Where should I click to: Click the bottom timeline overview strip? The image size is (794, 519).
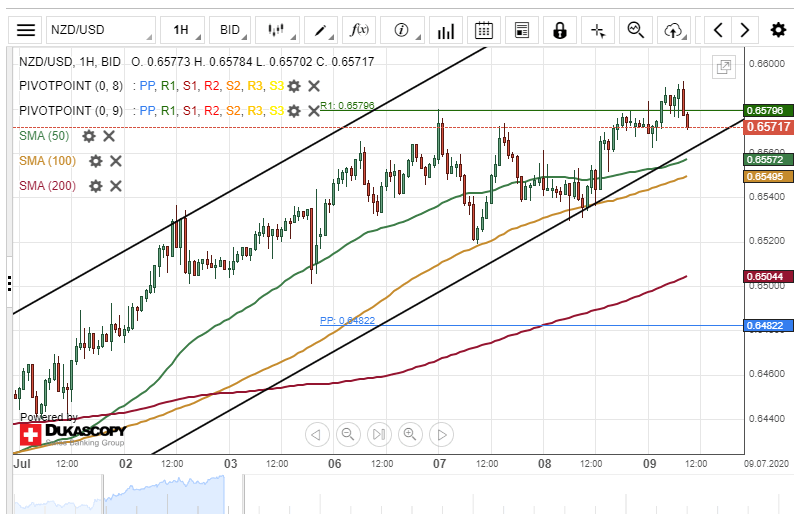click(400, 493)
